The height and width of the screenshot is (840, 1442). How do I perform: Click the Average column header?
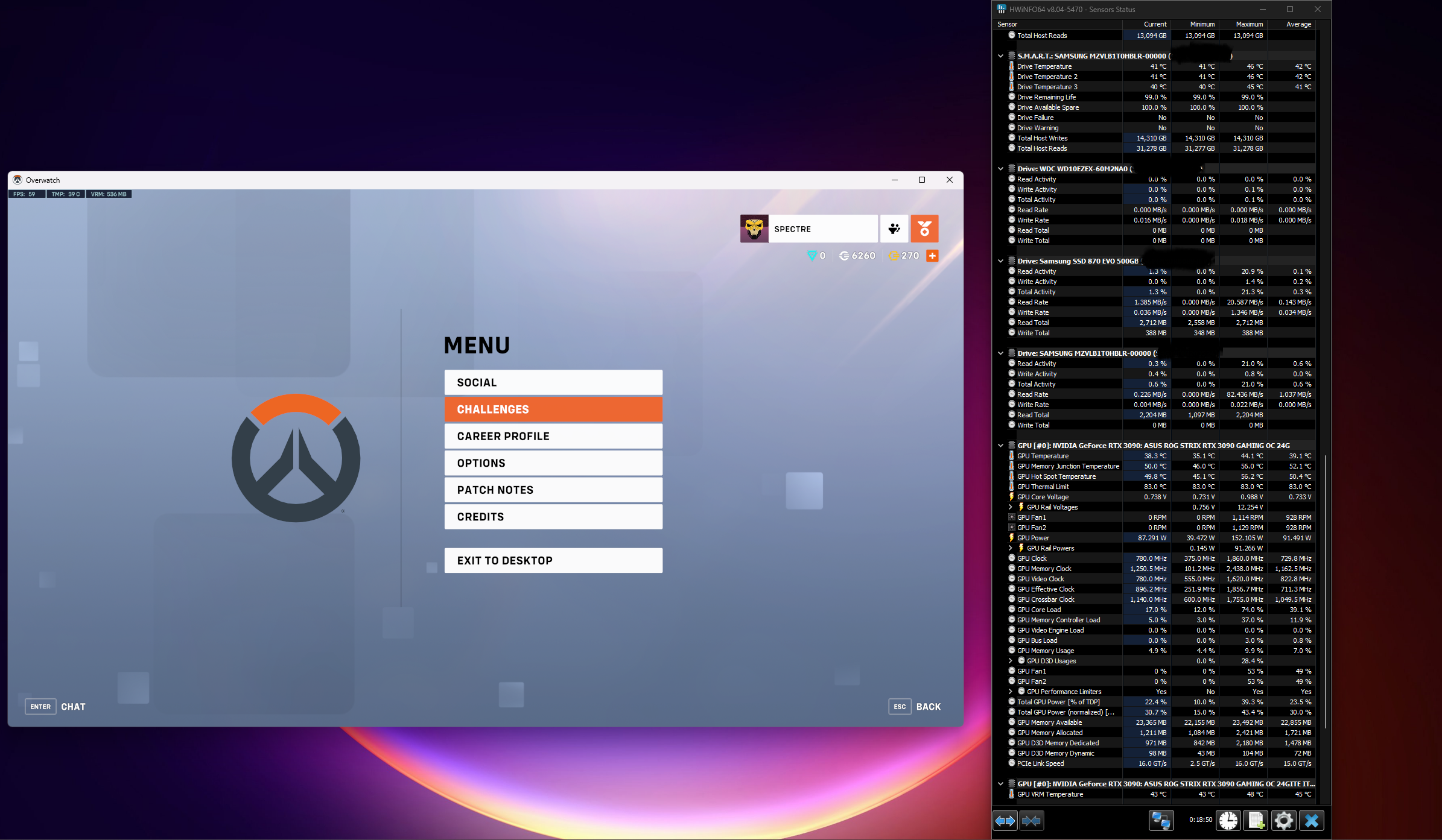(1291, 24)
